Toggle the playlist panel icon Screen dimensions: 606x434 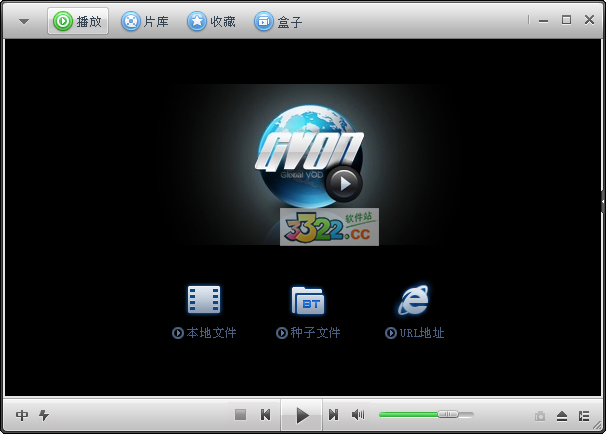point(584,416)
